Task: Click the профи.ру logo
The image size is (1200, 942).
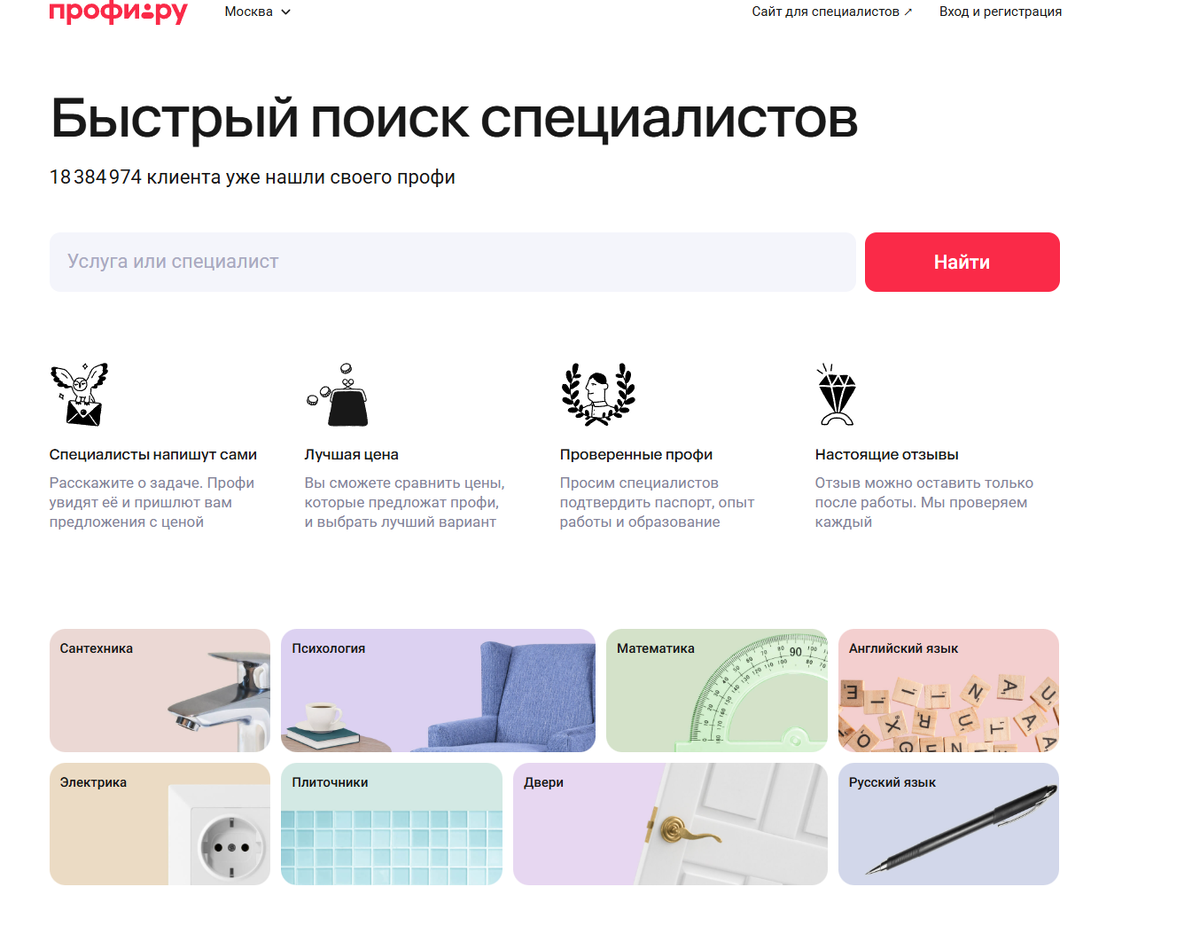Action: (118, 12)
